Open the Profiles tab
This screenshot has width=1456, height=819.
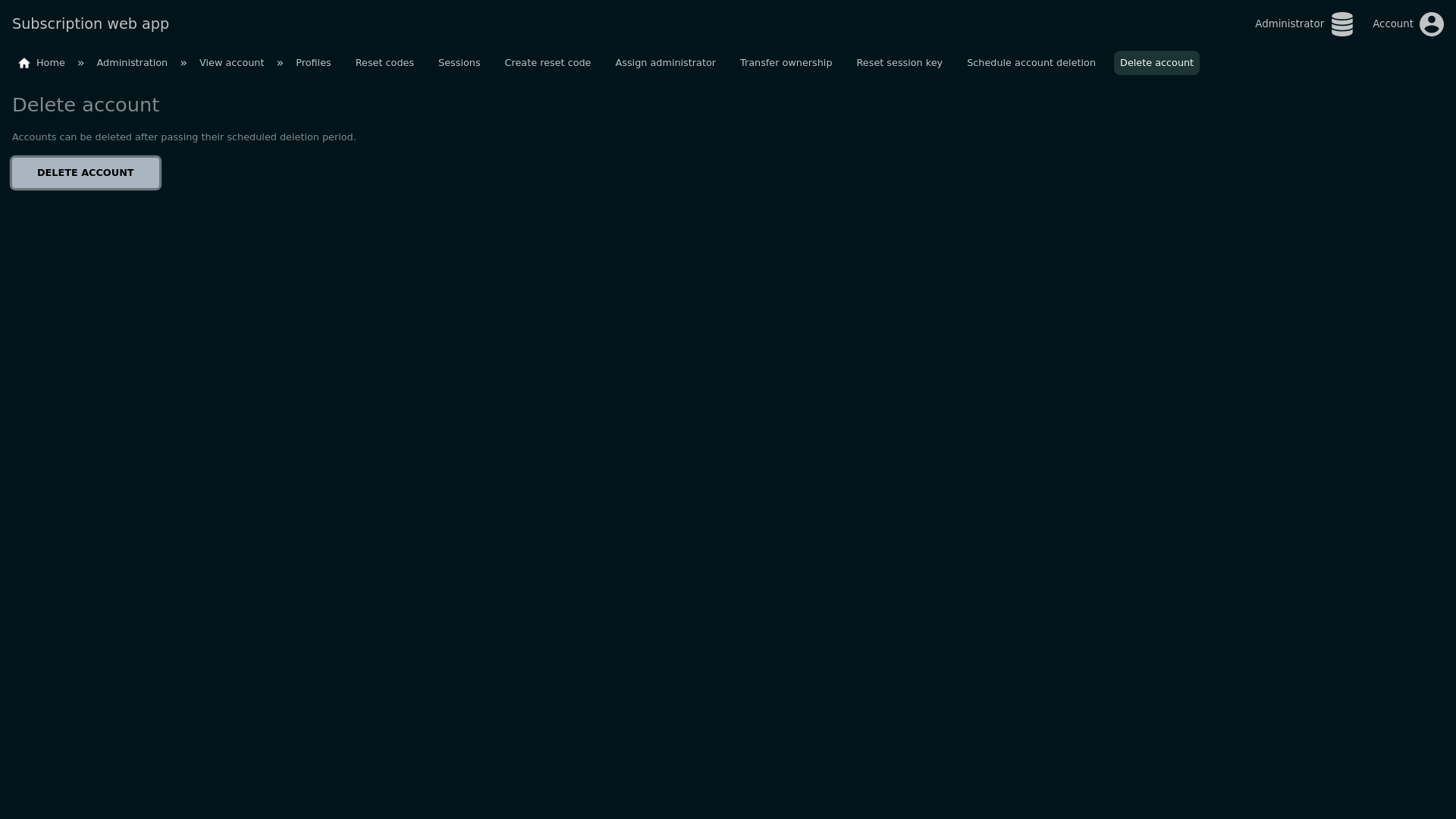313,63
